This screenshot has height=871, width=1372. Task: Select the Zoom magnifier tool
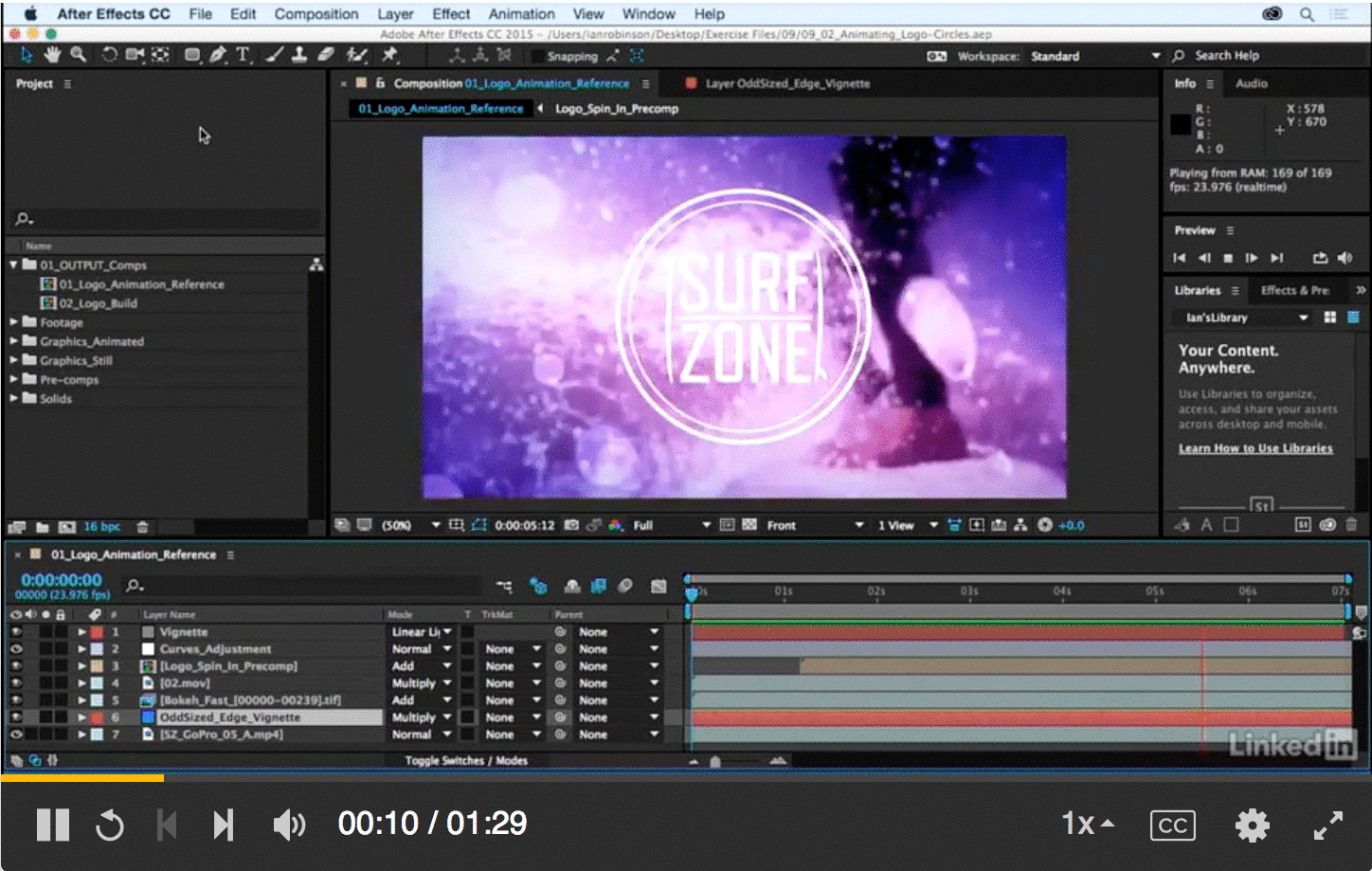[79, 55]
